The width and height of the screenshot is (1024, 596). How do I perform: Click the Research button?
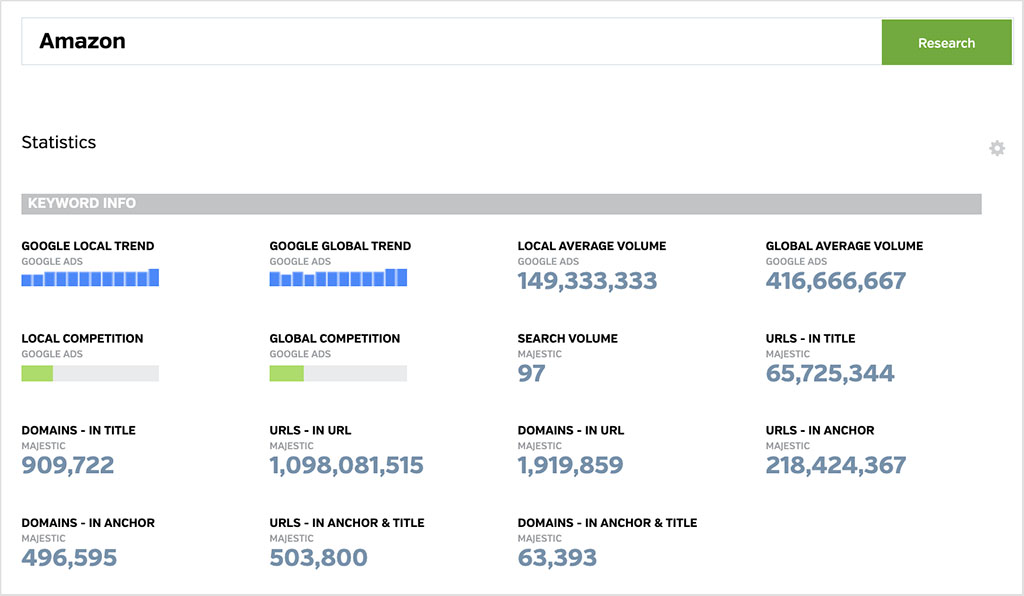(946, 42)
